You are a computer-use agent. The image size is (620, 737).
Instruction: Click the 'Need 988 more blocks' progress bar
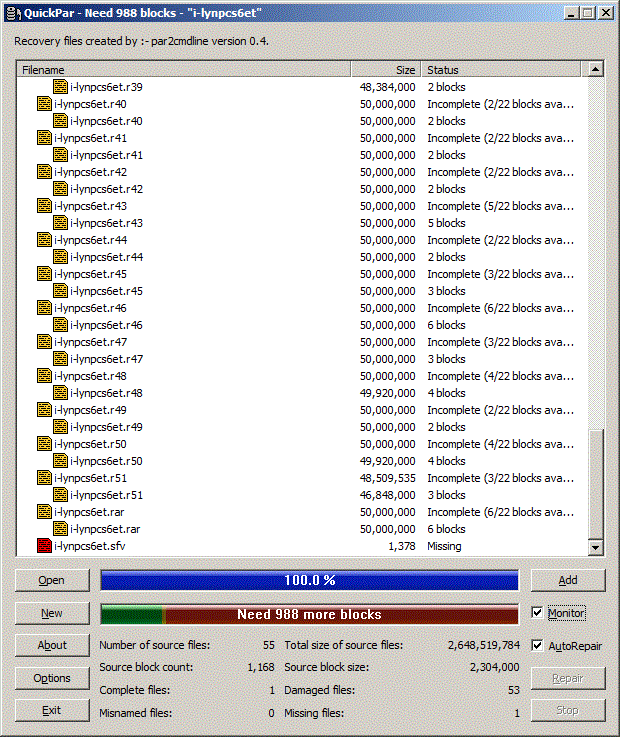(x=309, y=614)
